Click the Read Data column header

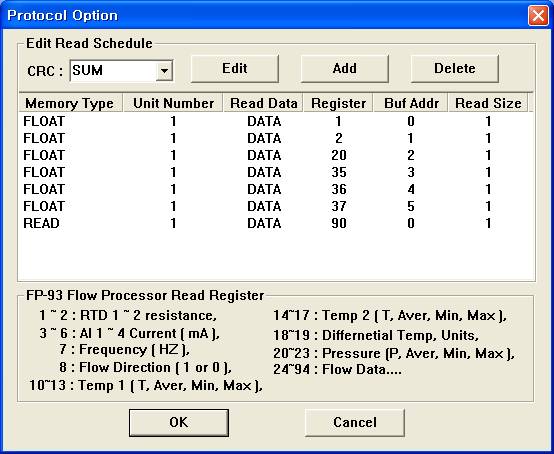coord(263,103)
